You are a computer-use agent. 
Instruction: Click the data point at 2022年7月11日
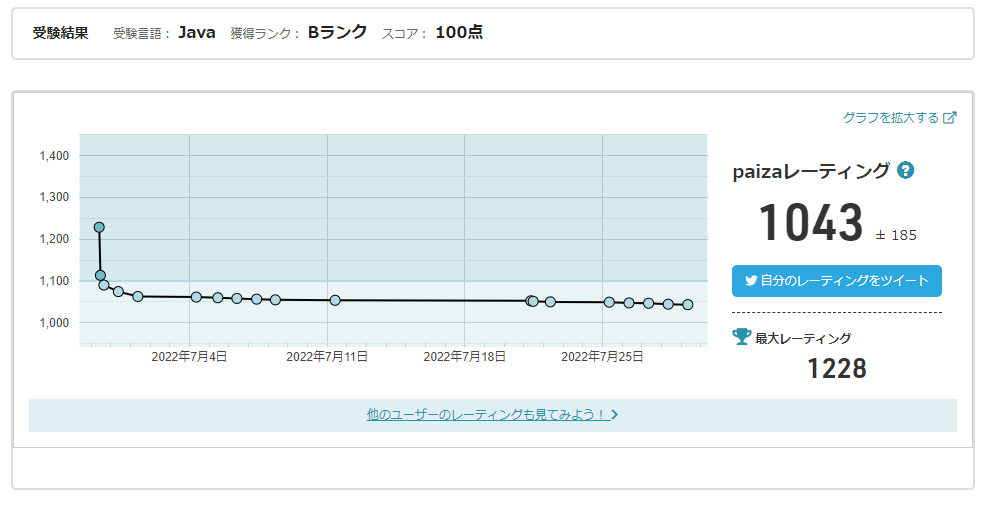click(x=335, y=300)
